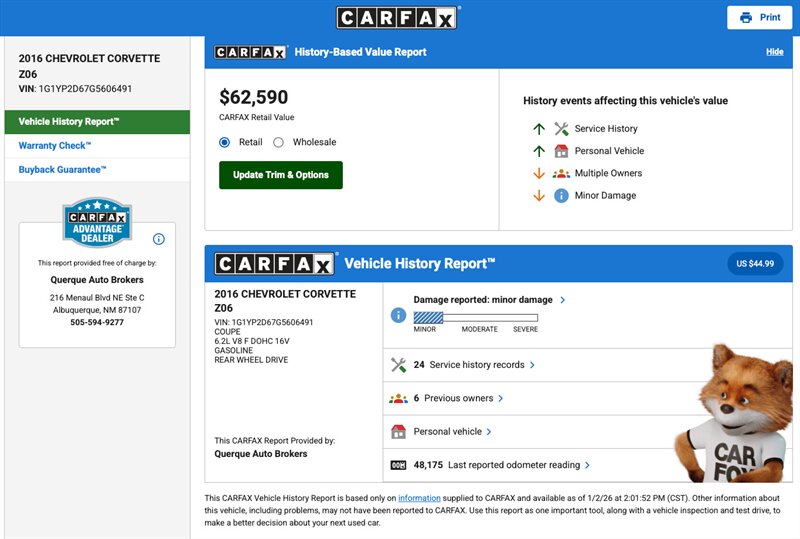This screenshot has height=539, width=800.
Task: Open the Warranty Check tab
Action: click(55, 146)
